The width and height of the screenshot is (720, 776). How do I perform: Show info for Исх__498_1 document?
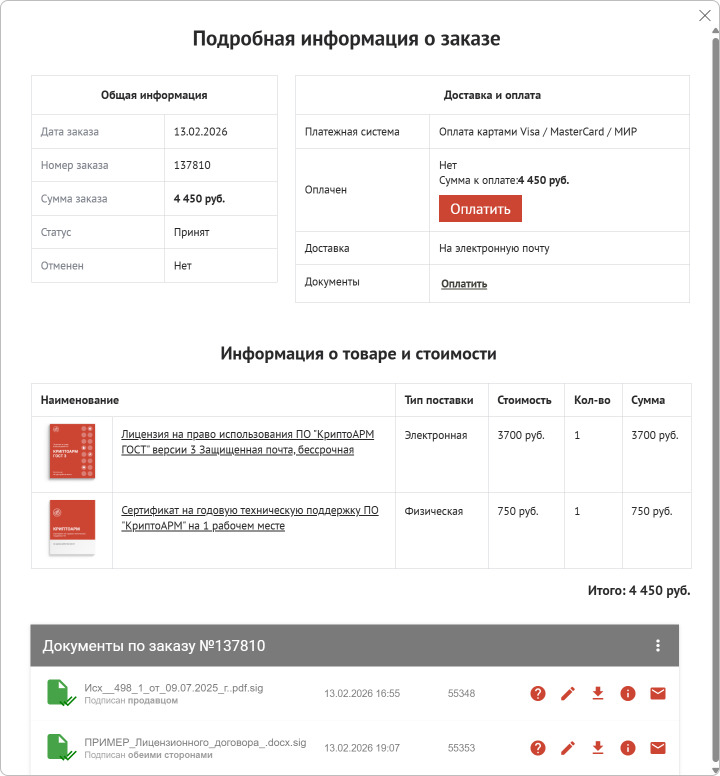click(x=628, y=693)
